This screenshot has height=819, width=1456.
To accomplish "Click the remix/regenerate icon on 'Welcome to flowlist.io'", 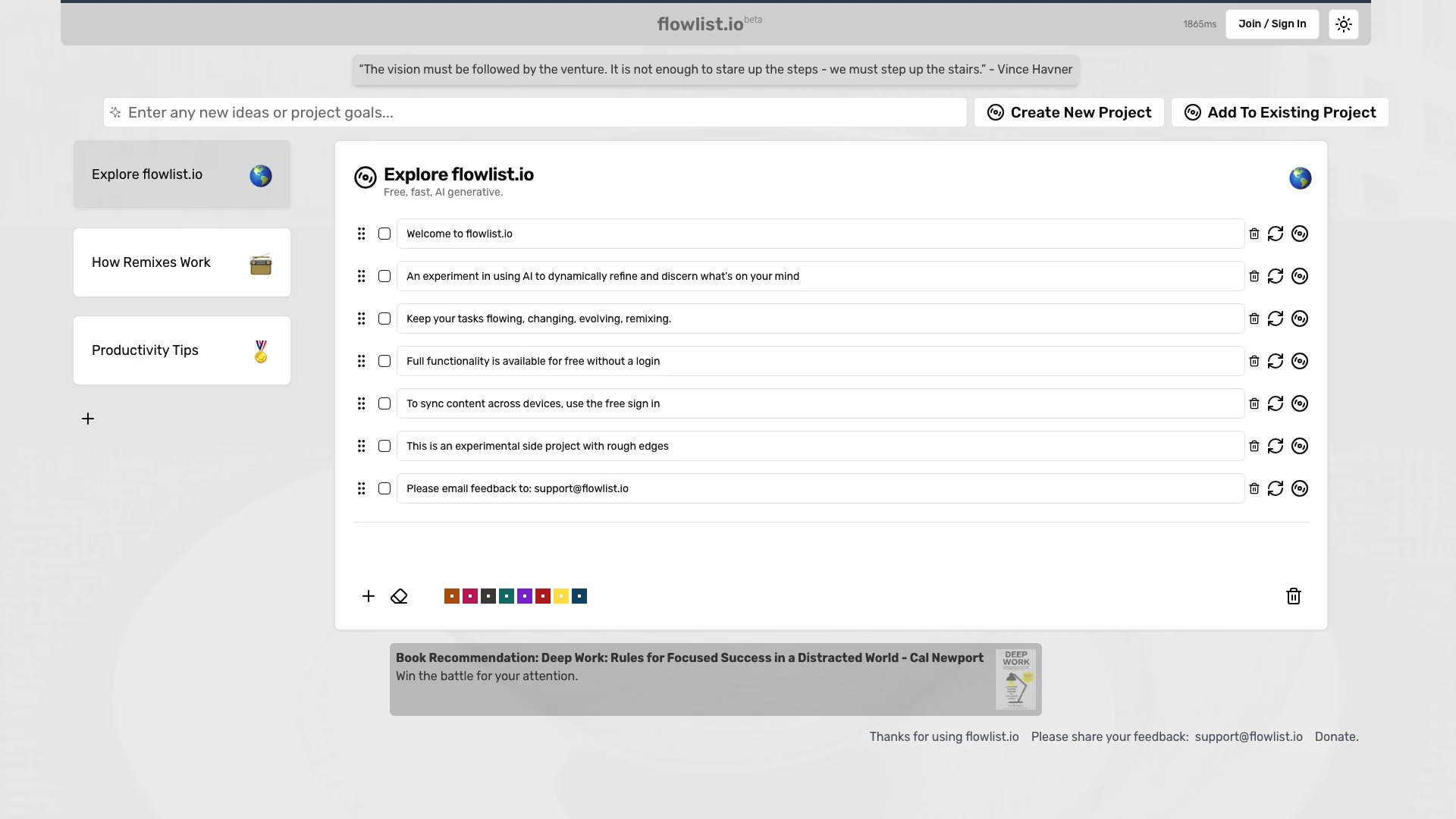I will (1275, 233).
